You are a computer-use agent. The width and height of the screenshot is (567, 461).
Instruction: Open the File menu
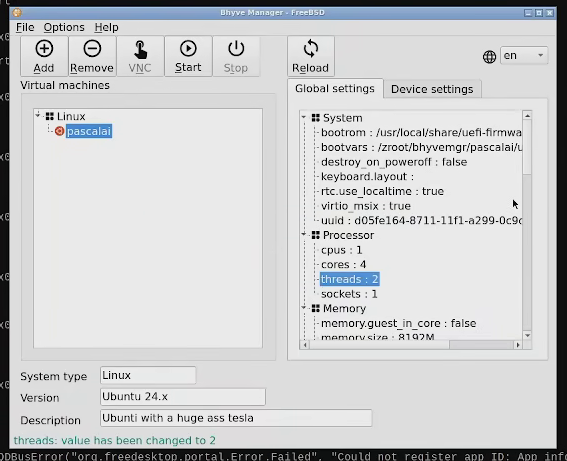pyautogui.click(x=25, y=27)
